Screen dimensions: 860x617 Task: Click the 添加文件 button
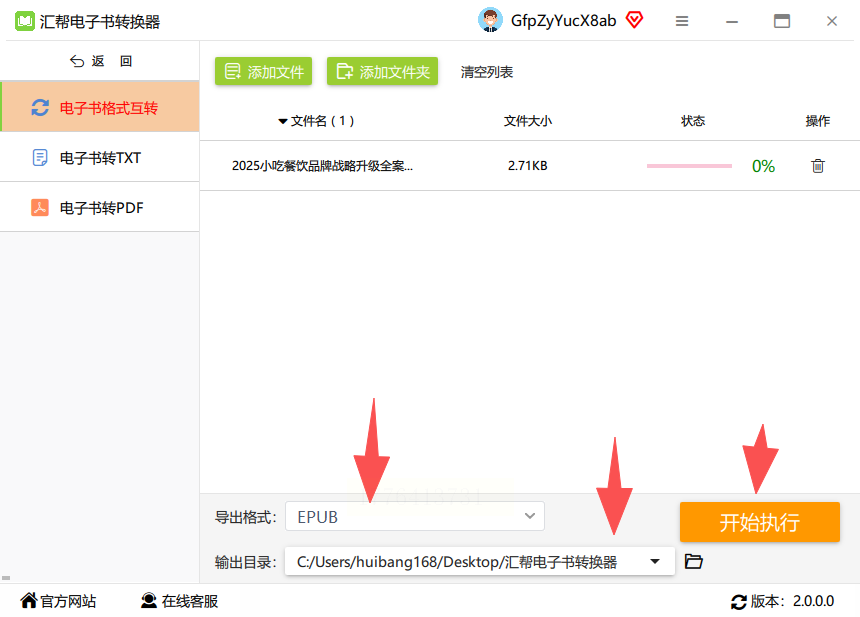point(263,71)
